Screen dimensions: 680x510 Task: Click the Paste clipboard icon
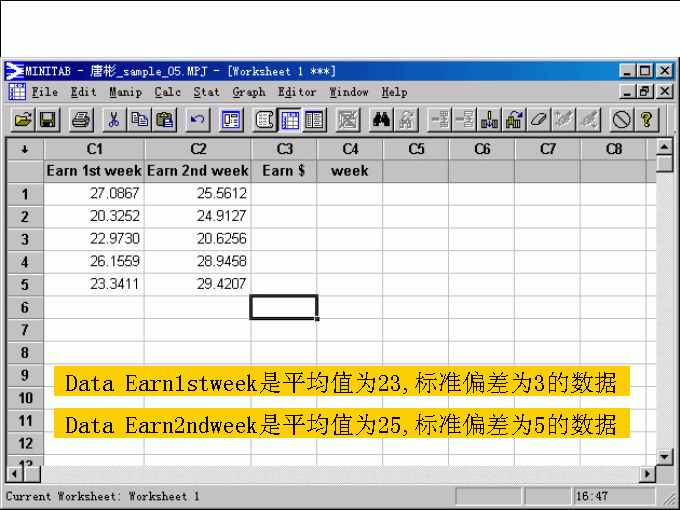pyautogui.click(x=164, y=120)
